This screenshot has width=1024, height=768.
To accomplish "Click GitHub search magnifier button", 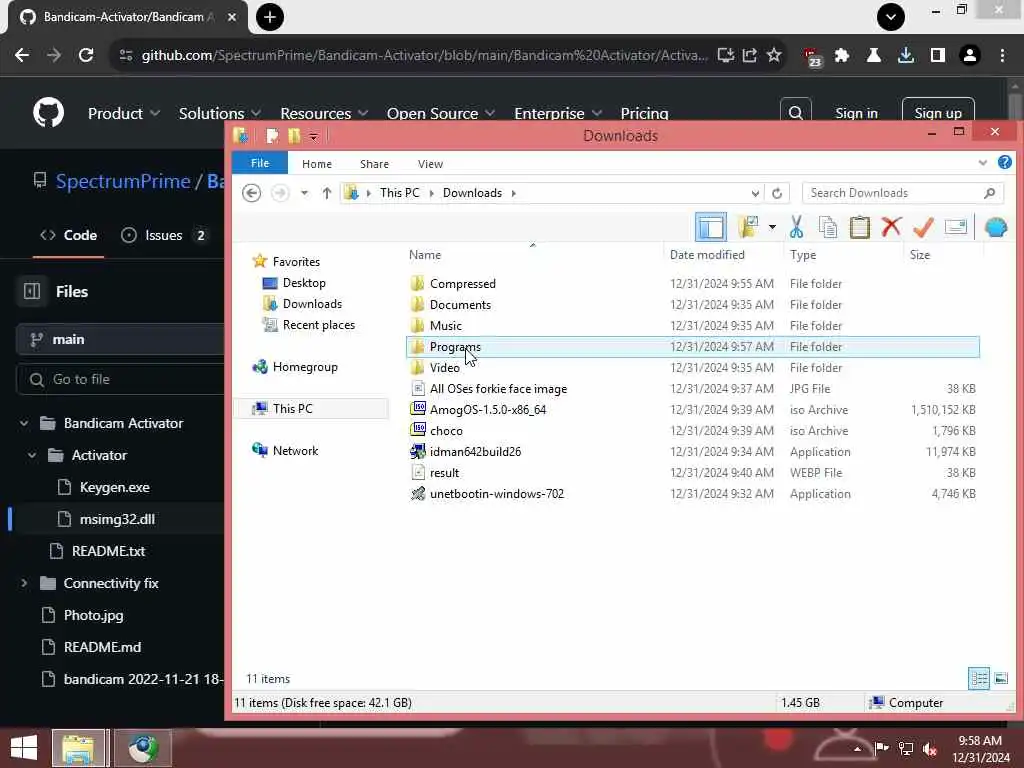I will tap(795, 113).
